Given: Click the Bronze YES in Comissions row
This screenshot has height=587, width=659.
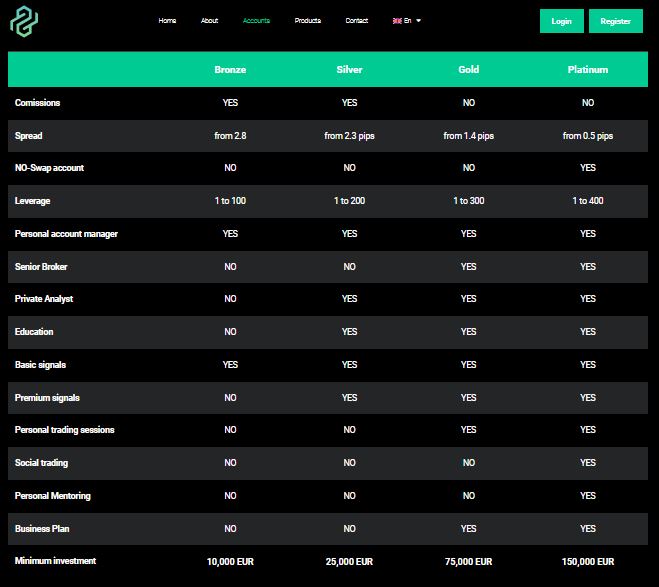Looking at the screenshot, I should [230, 103].
